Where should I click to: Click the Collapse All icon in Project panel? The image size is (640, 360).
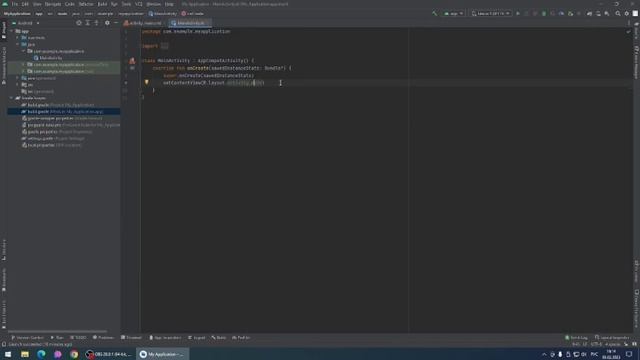(x=97, y=23)
